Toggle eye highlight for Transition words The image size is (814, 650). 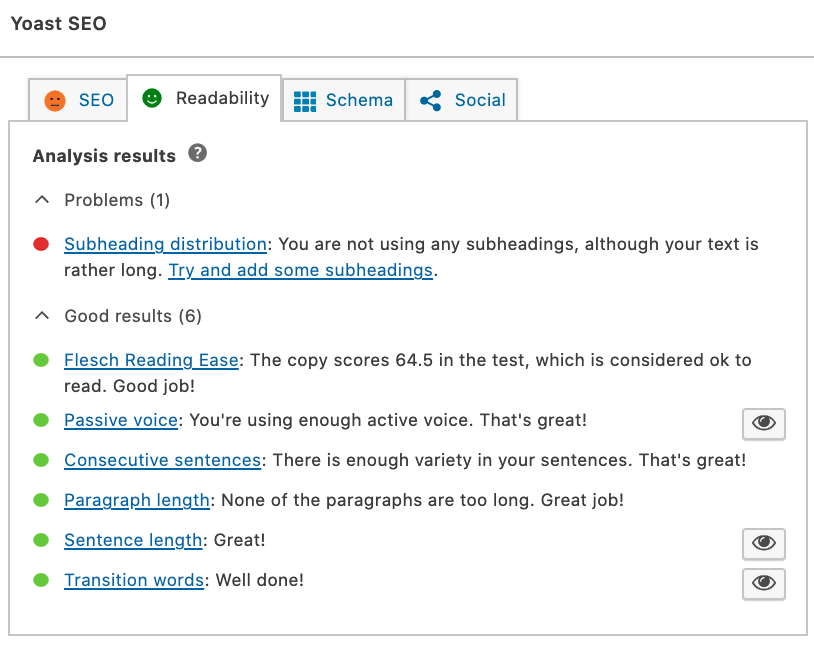coord(764,584)
